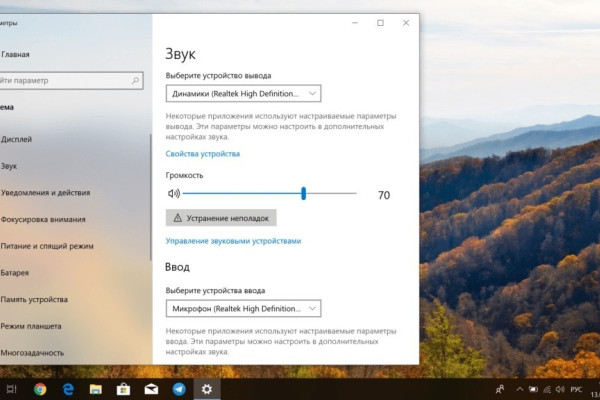Click the speaker icon beside the volume slider

point(173,194)
